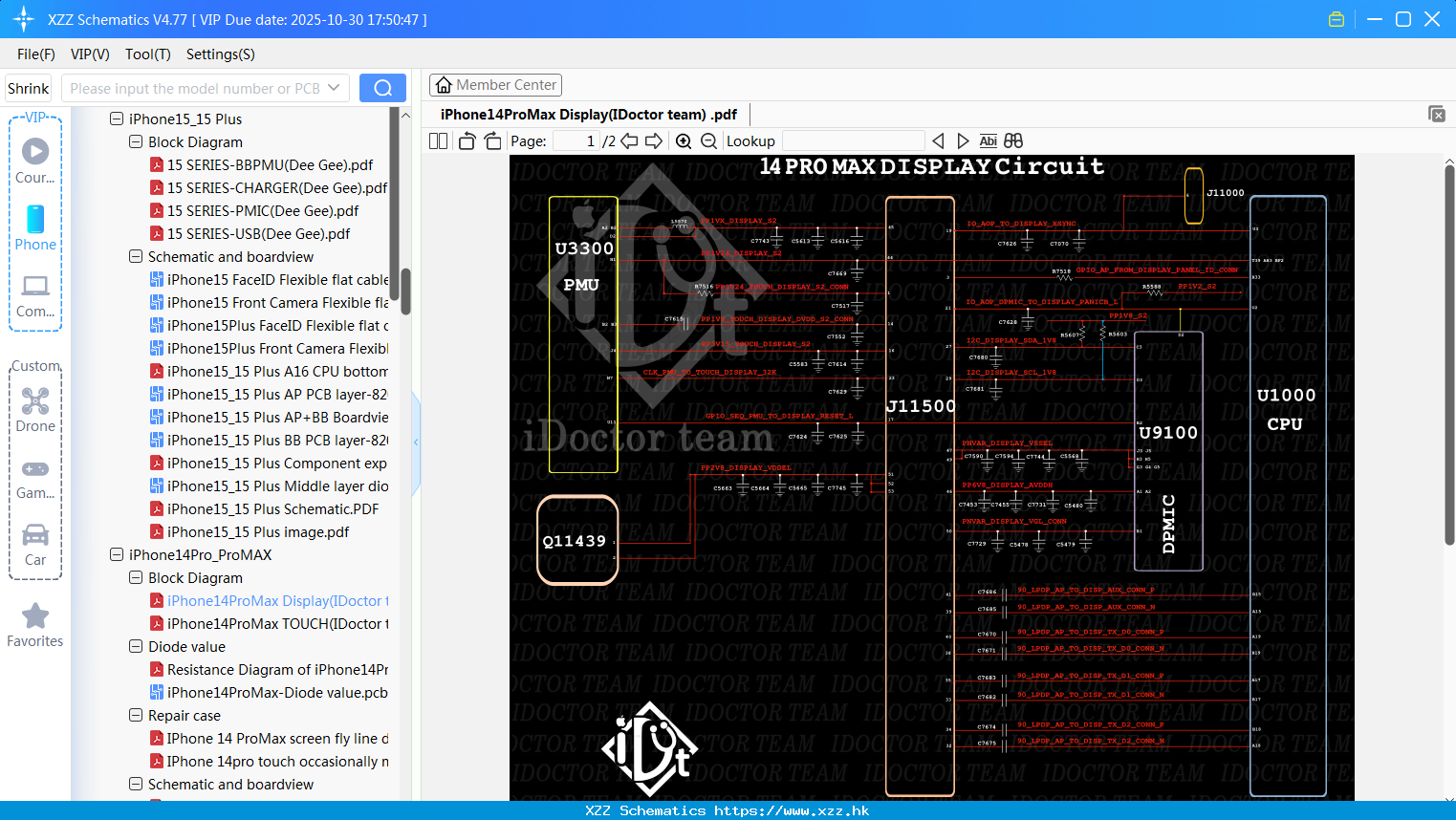This screenshot has width=1456, height=820.
Task: Collapse Block Diagram under iPhone15_15 Plus
Action: click(136, 141)
